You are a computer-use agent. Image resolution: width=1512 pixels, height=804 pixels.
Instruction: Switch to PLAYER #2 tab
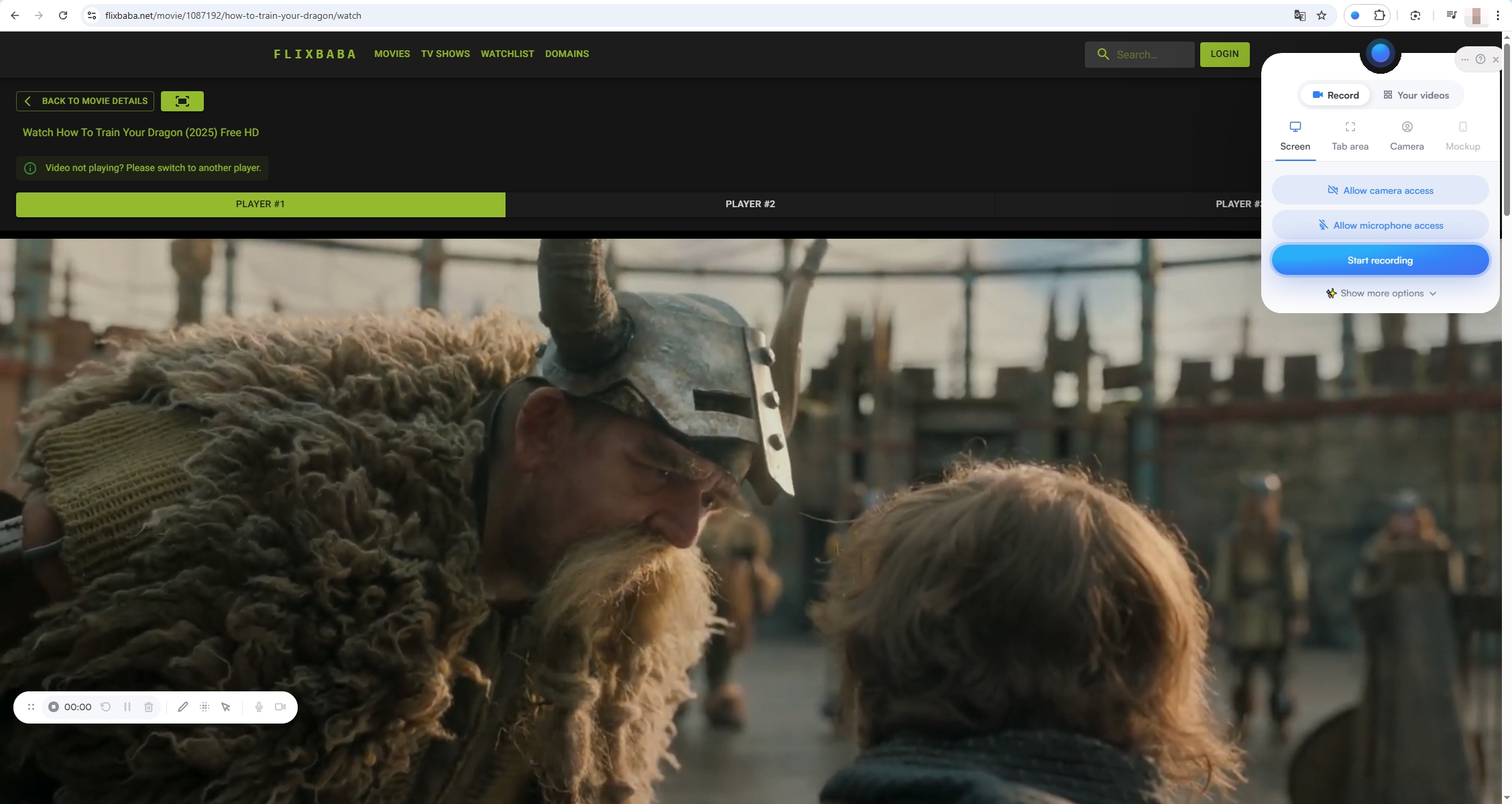(x=750, y=205)
